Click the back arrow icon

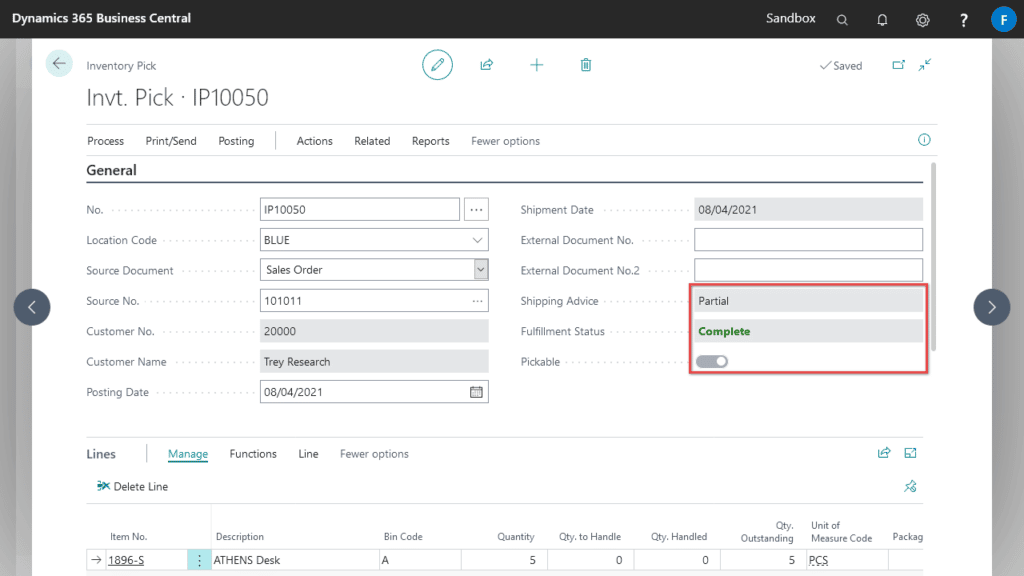tap(59, 64)
